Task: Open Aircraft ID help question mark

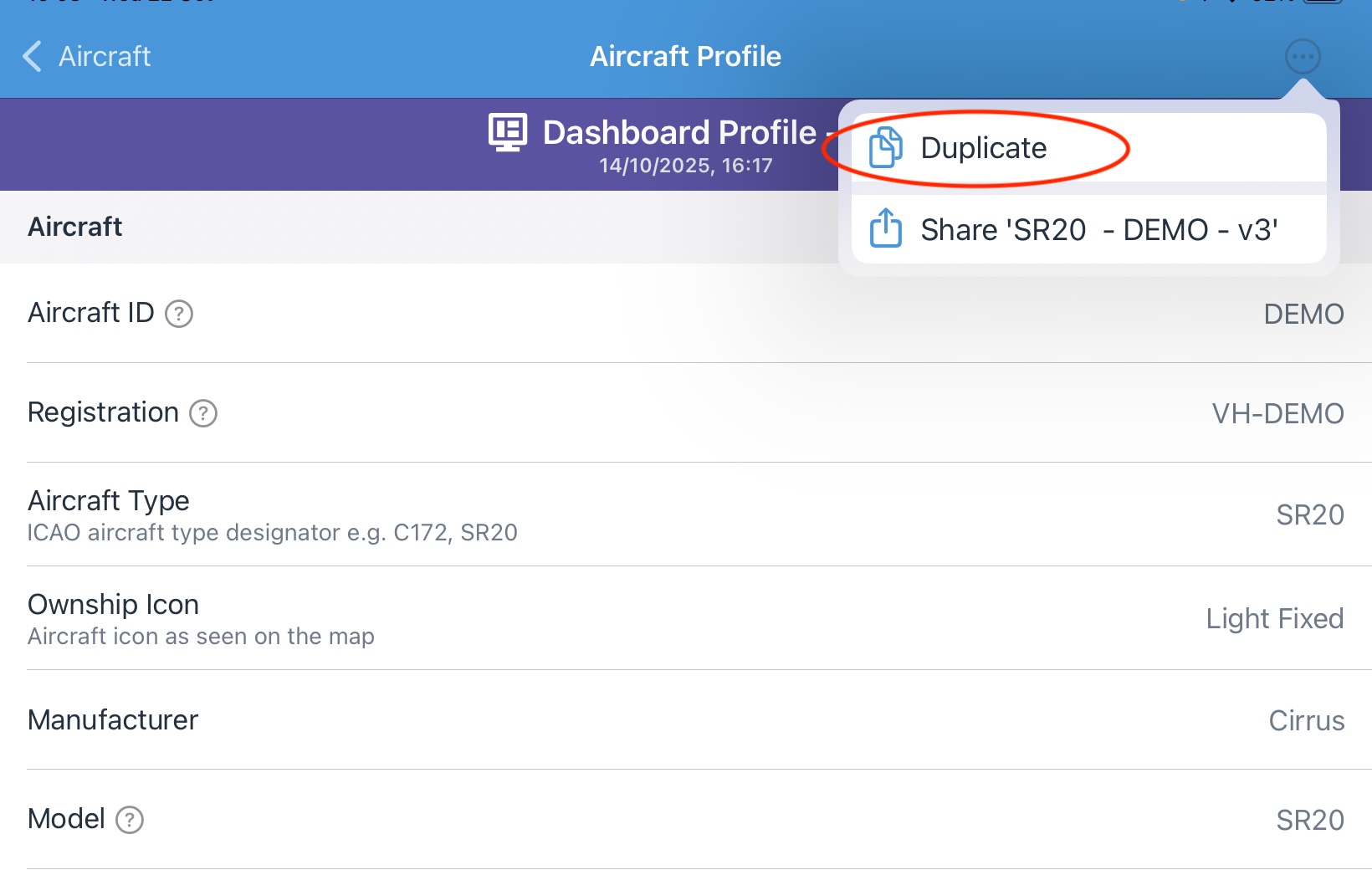Action: click(179, 314)
